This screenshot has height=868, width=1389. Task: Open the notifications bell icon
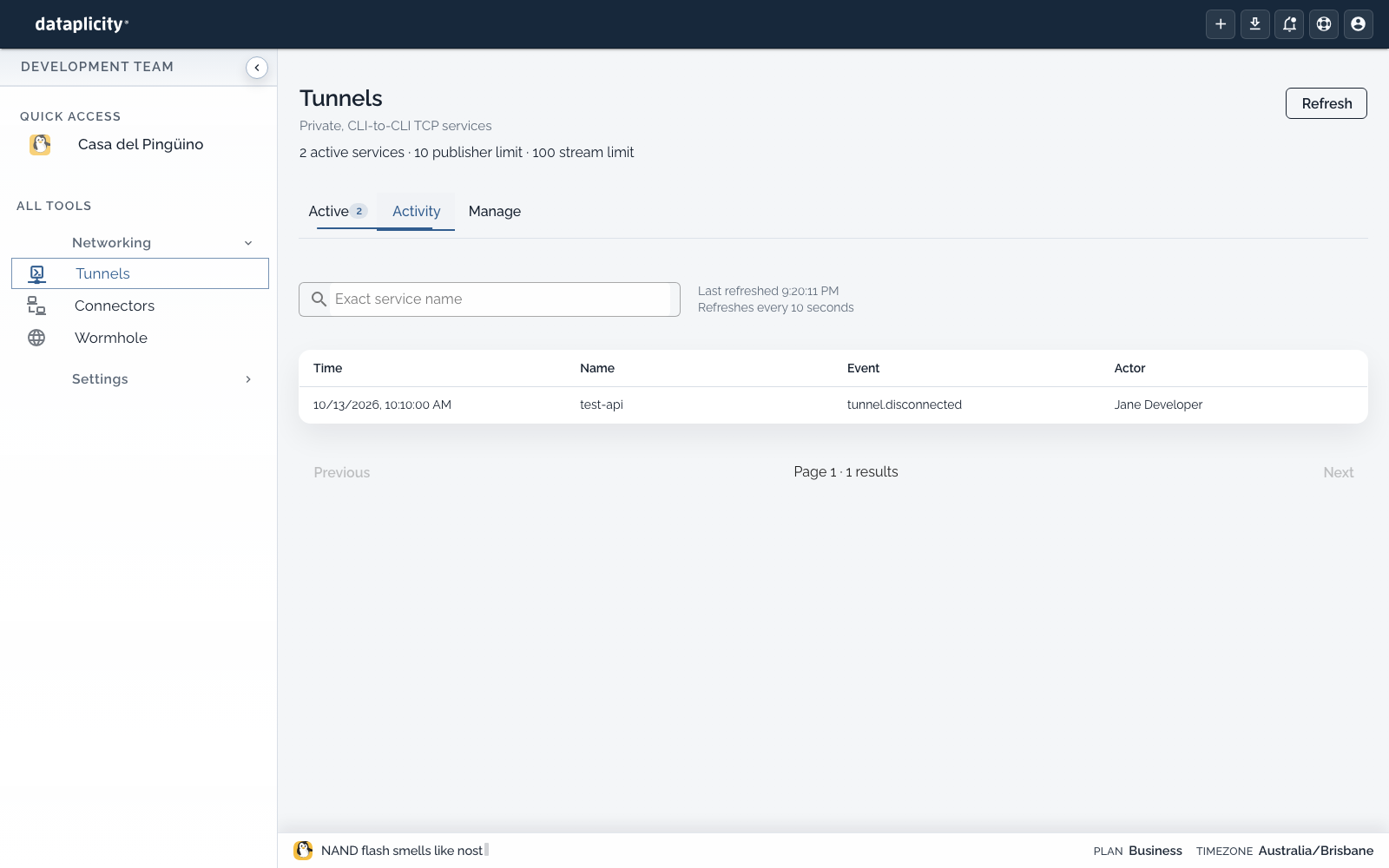pos(1289,24)
